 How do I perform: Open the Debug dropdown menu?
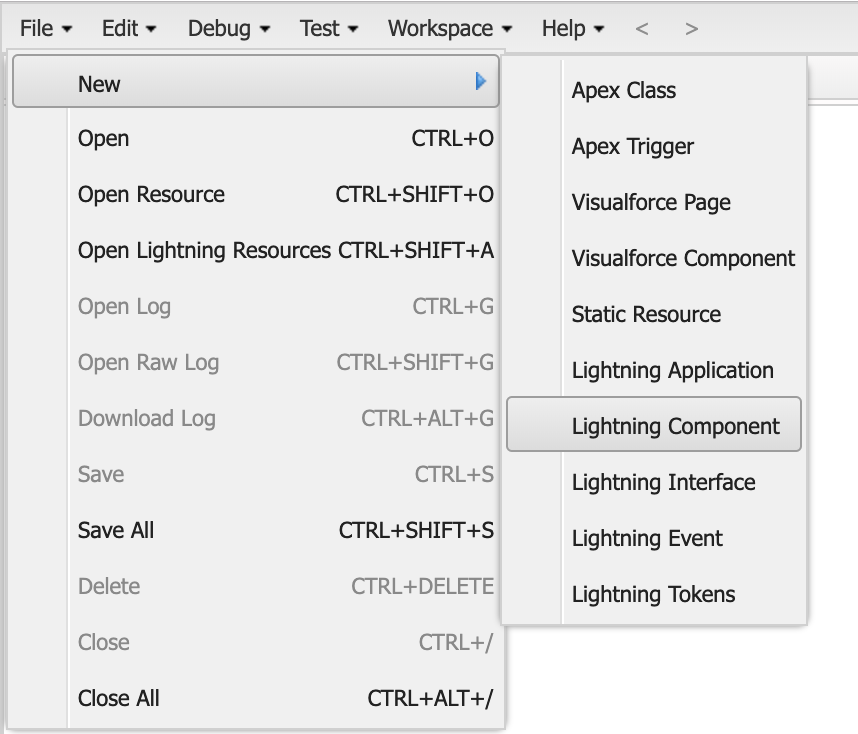[x=229, y=29]
